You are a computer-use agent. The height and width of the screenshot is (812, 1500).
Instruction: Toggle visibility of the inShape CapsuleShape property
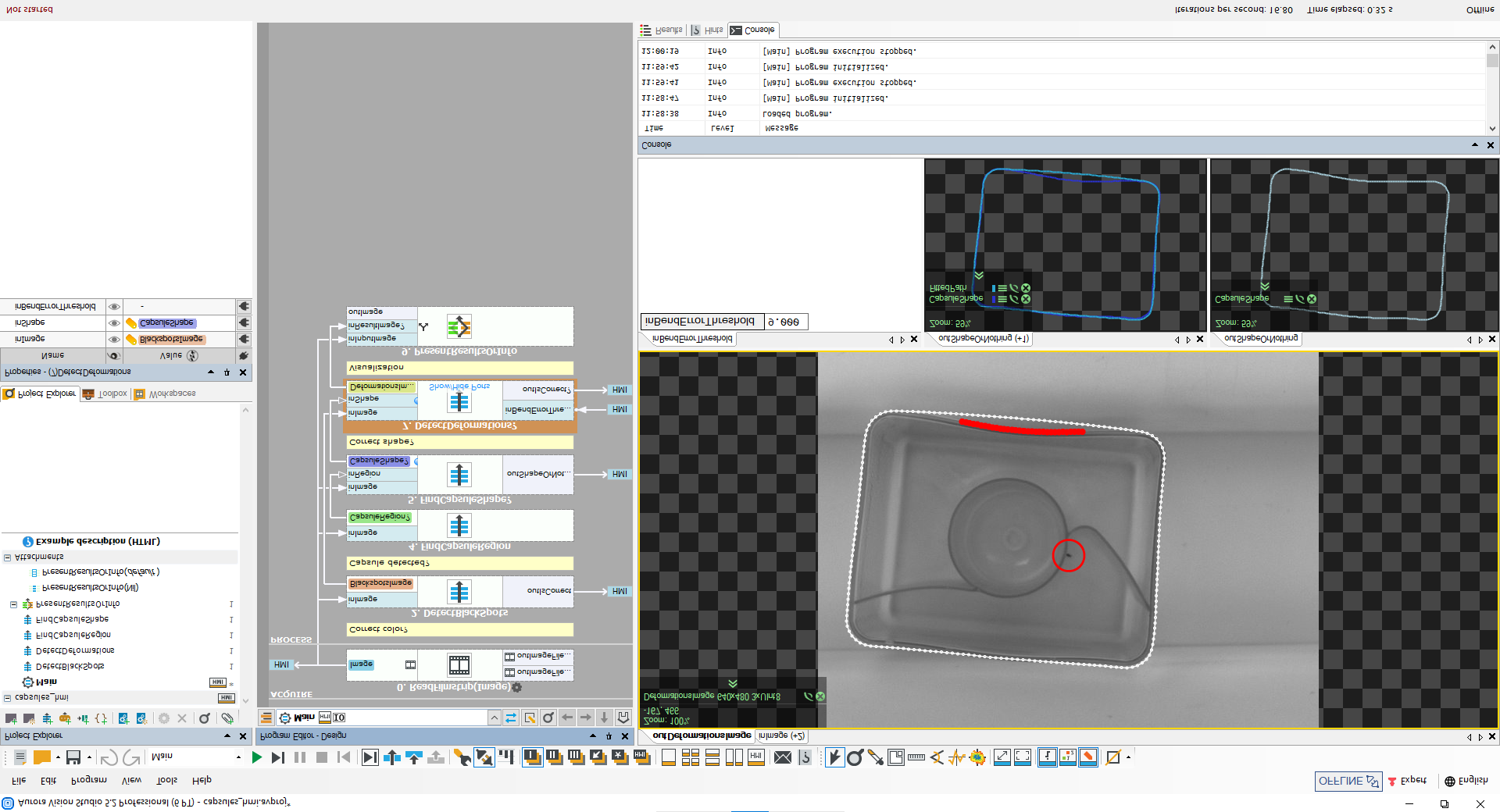114,322
